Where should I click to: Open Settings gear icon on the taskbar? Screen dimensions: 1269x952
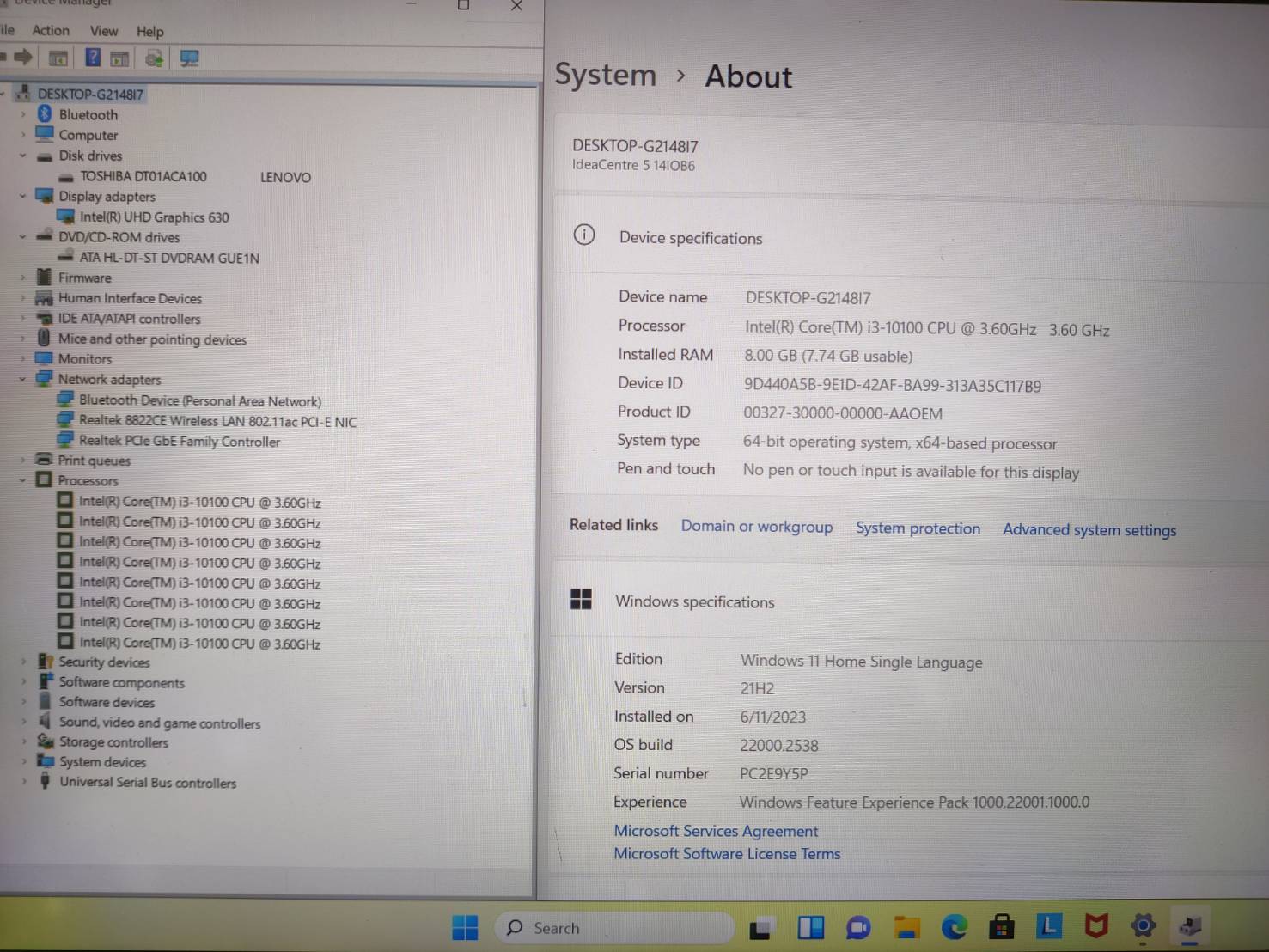point(1144,925)
